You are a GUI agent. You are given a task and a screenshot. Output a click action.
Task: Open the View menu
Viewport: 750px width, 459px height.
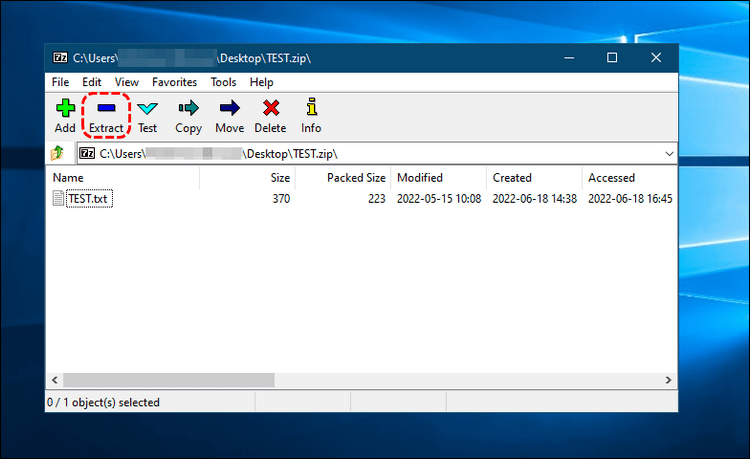coord(127,82)
